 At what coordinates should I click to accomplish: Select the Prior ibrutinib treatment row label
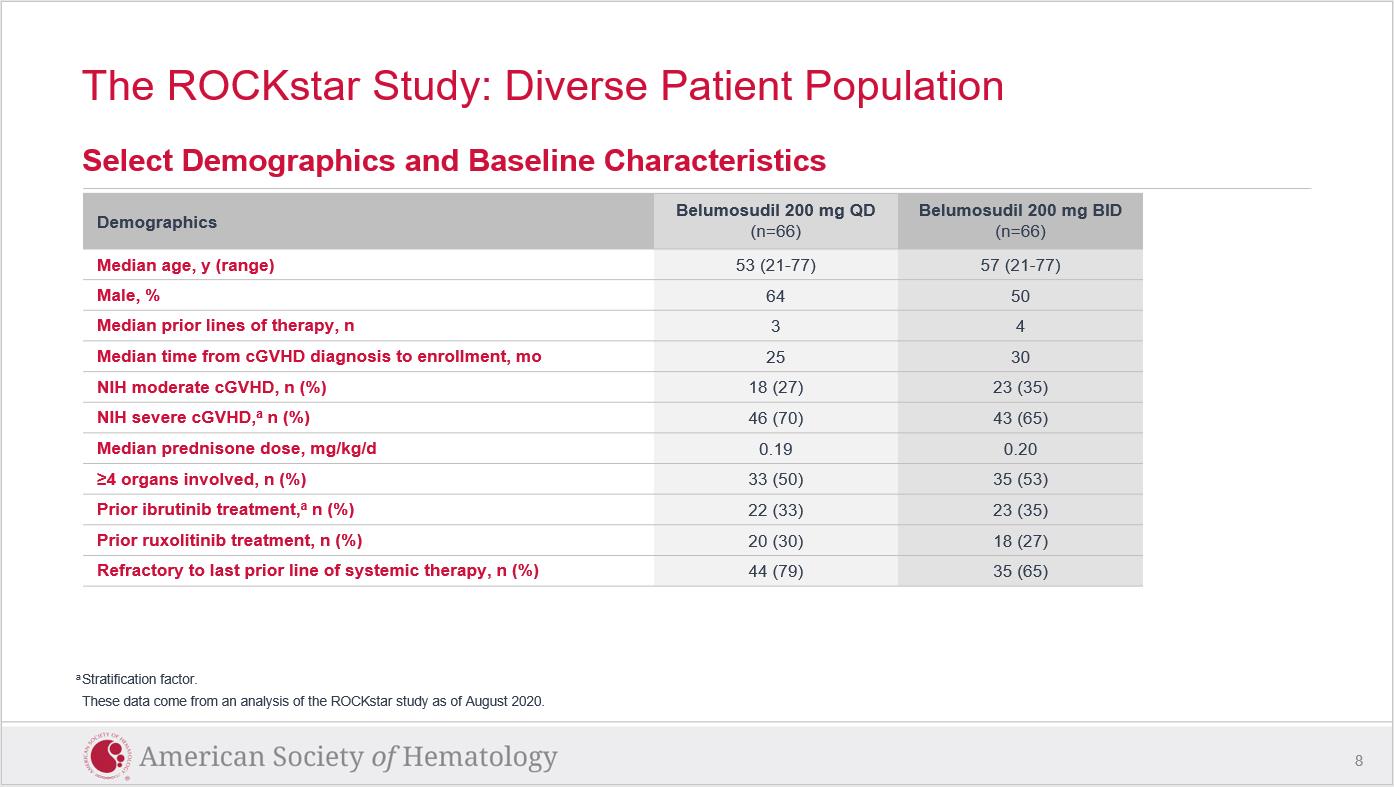tap(226, 510)
